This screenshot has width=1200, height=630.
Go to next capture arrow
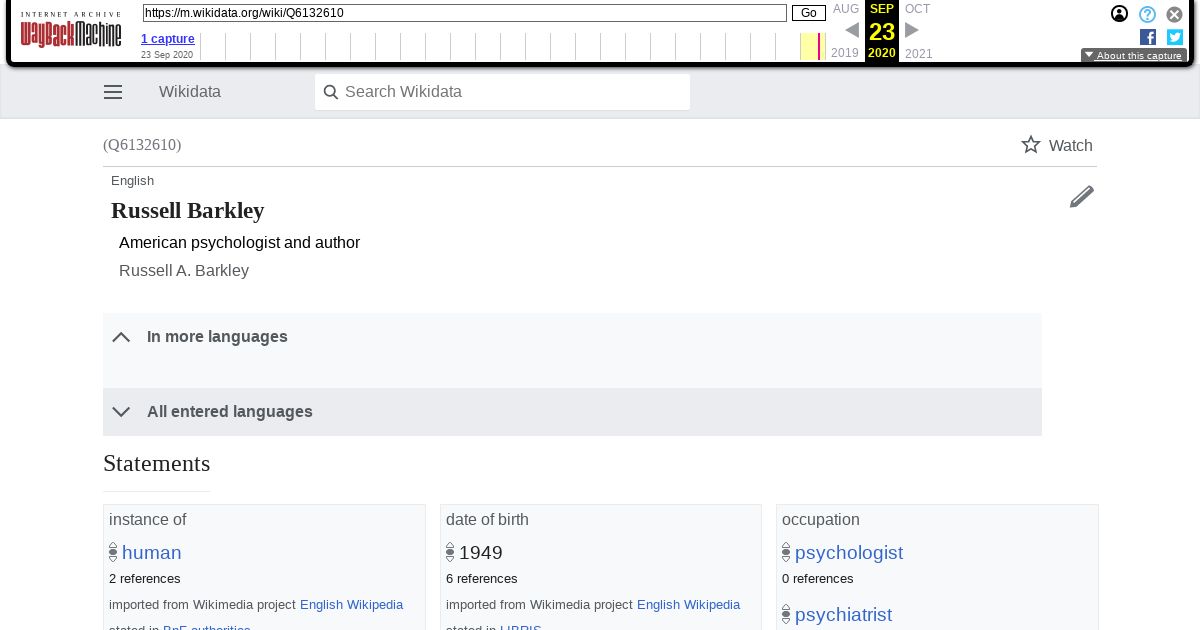point(912,30)
